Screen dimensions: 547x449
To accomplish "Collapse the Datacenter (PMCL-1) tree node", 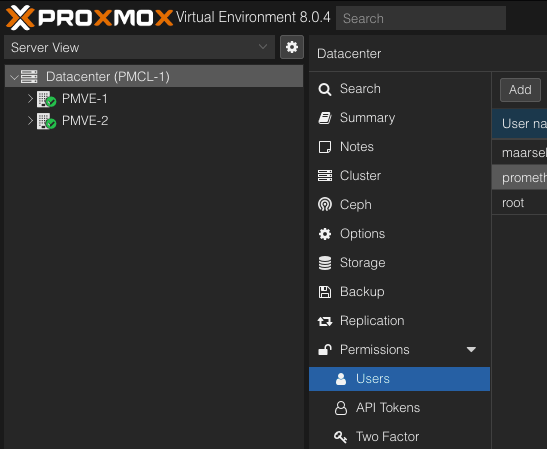I will [14, 77].
